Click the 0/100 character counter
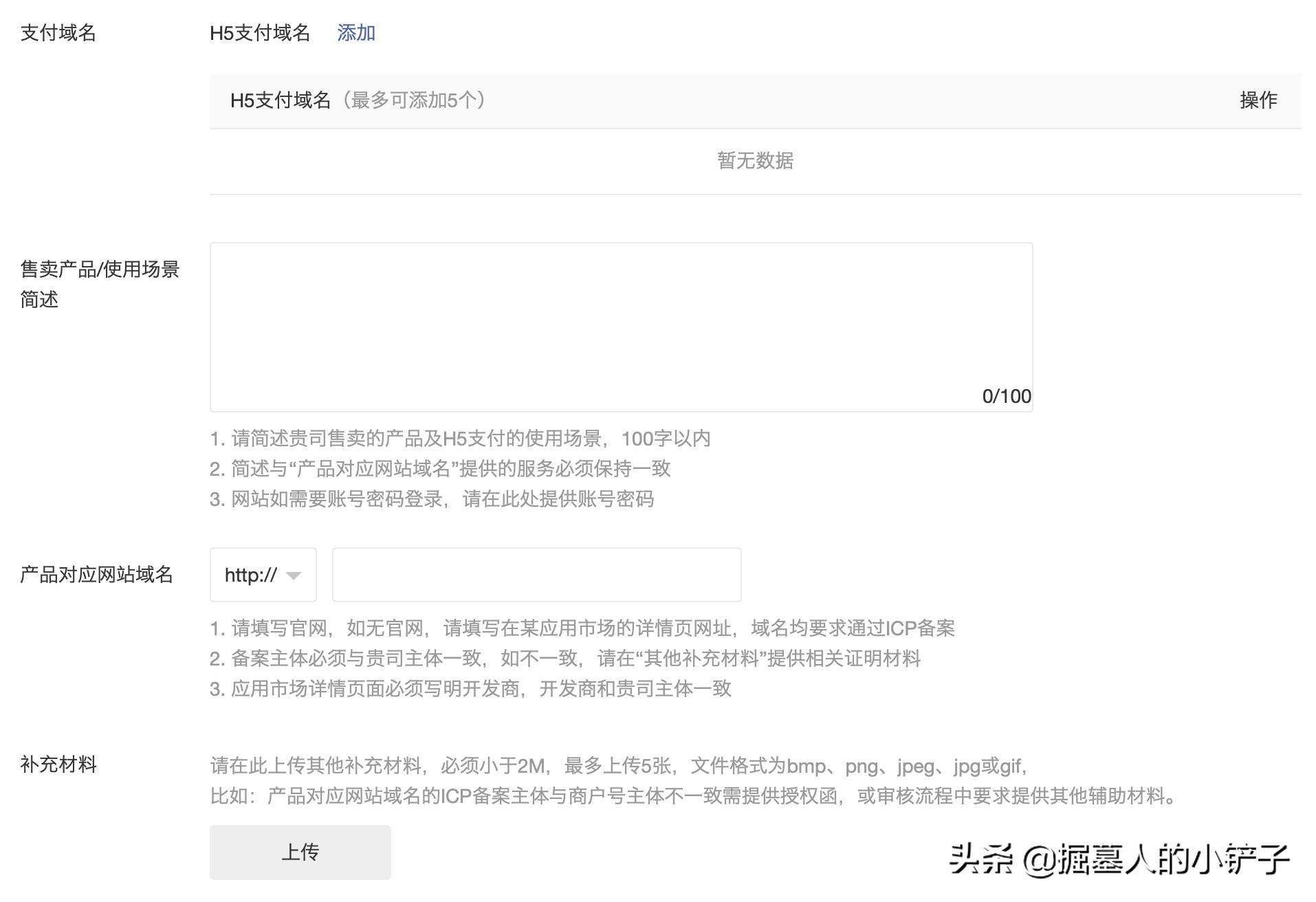 1006,396
